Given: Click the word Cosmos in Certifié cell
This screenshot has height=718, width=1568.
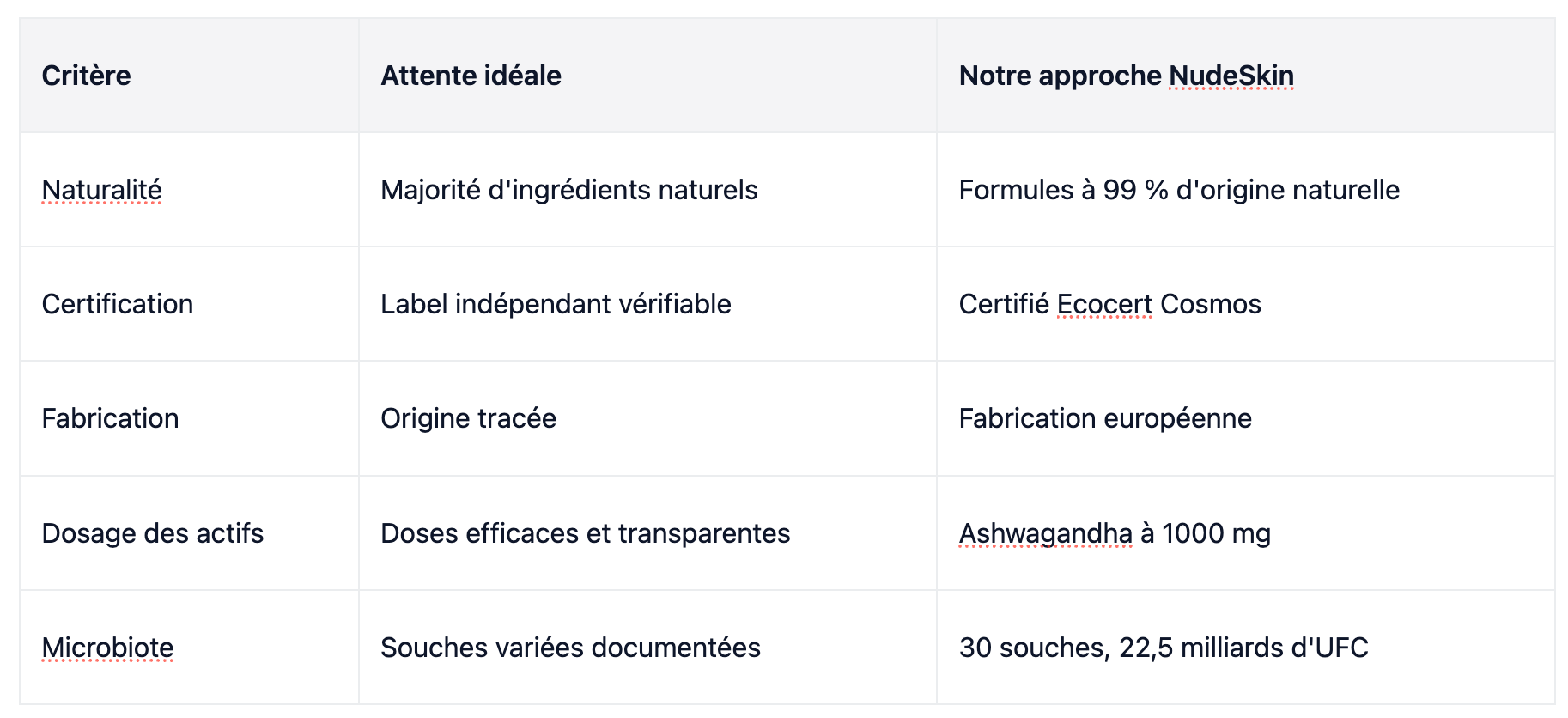Looking at the screenshot, I should tap(1210, 304).
